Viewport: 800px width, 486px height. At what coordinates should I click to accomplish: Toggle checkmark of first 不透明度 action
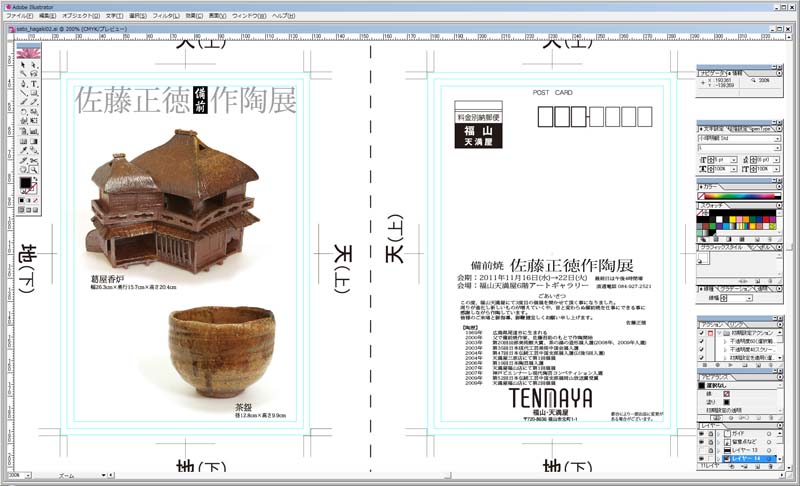tap(702, 341)
